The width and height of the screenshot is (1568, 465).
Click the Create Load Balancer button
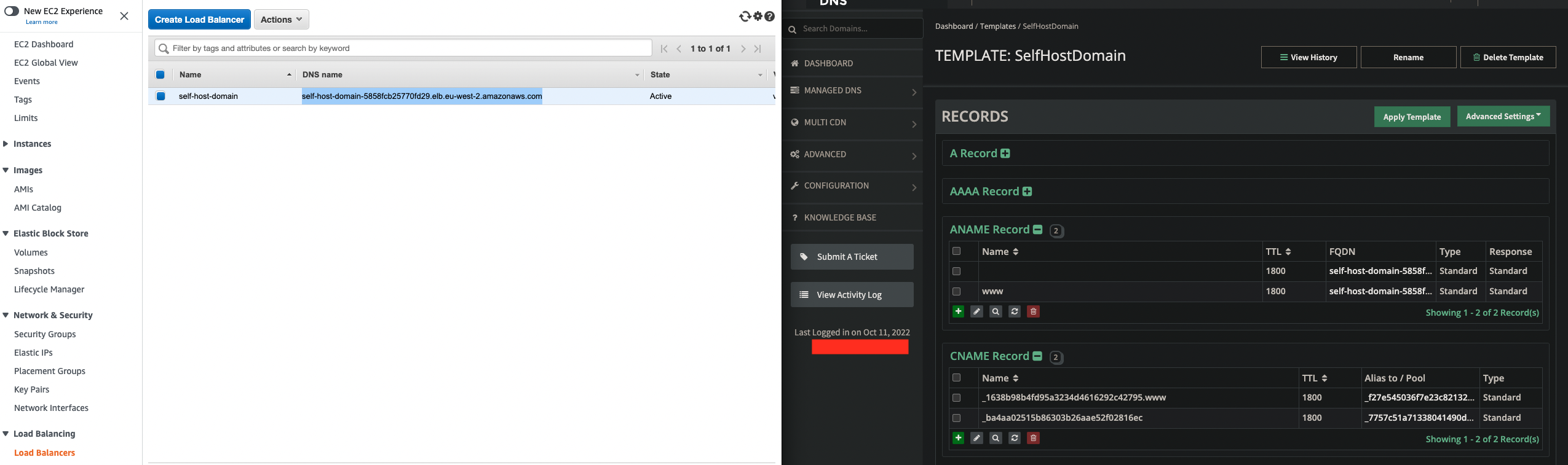click(199, 20)
